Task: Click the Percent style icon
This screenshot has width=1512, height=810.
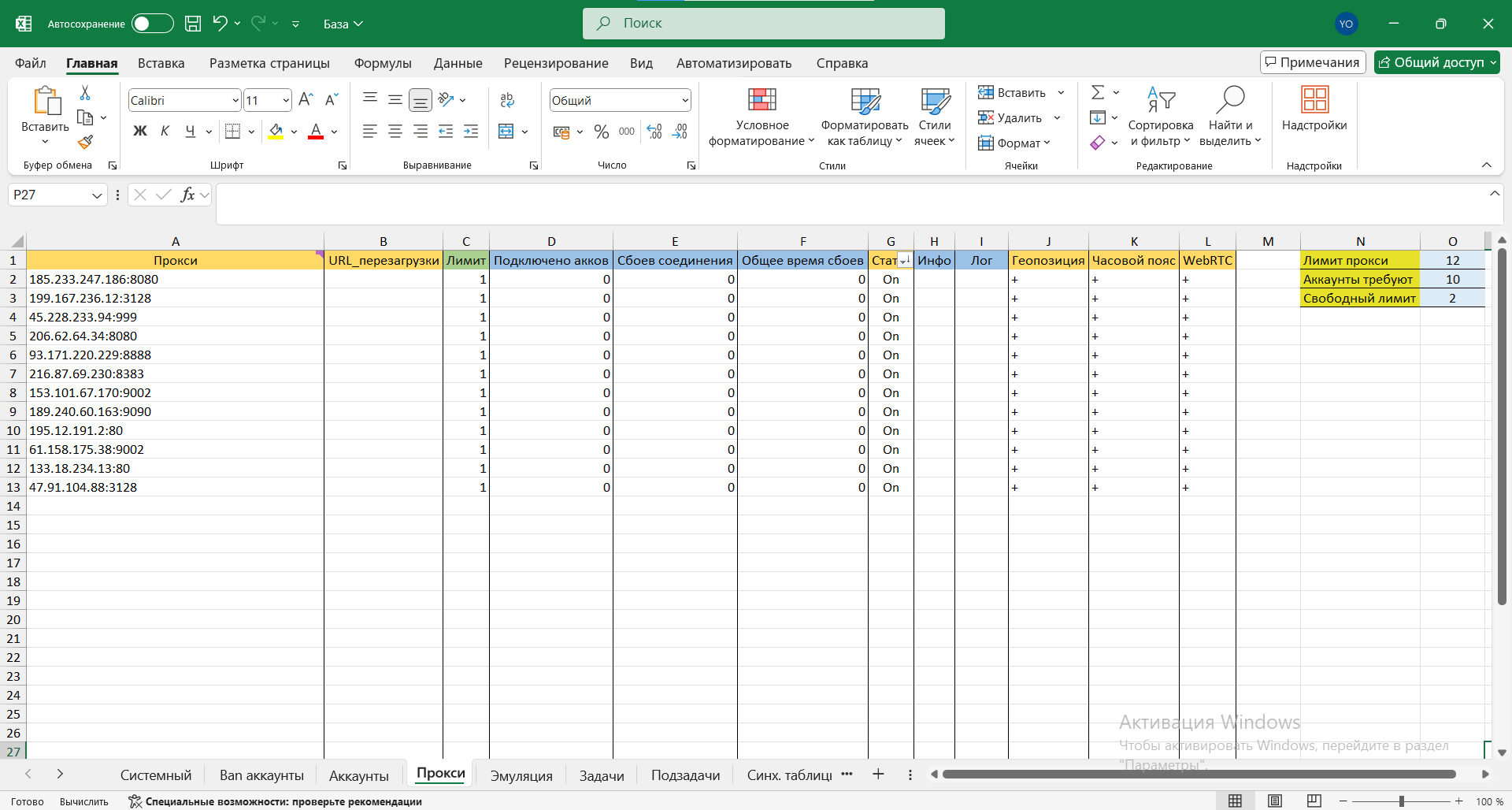Action: tap(602, 132)
